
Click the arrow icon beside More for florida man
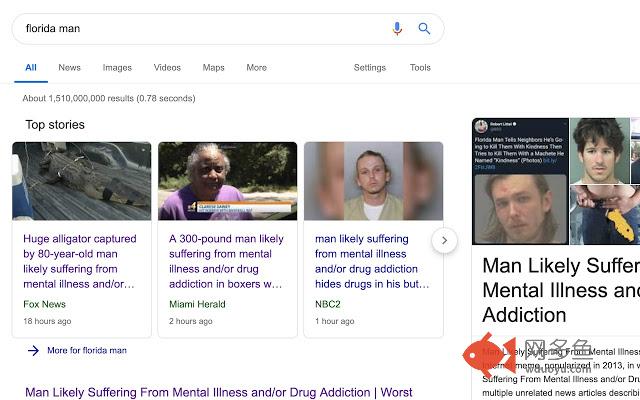tap(33, 351)
